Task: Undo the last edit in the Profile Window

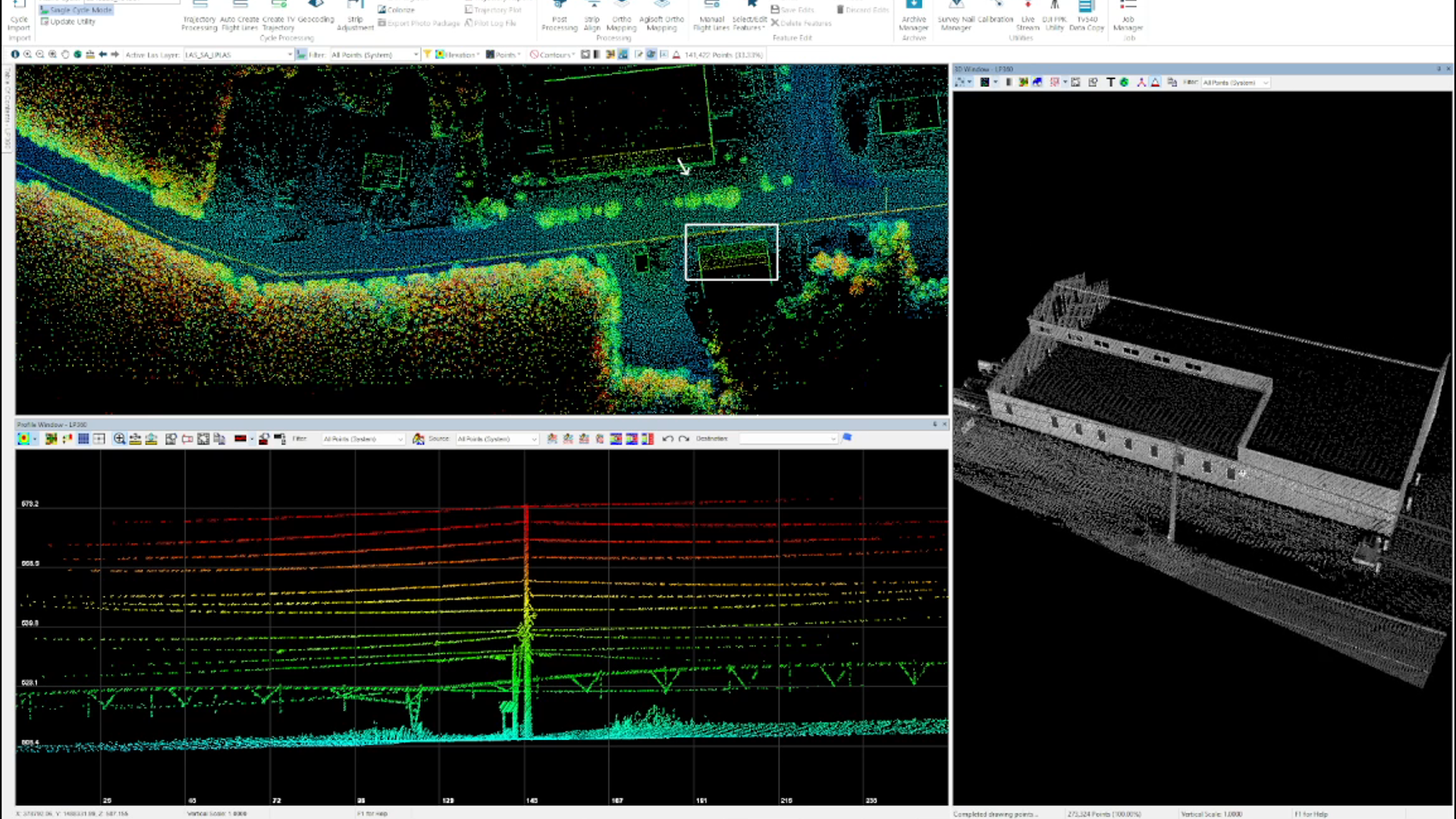Action: coord(667,438)
